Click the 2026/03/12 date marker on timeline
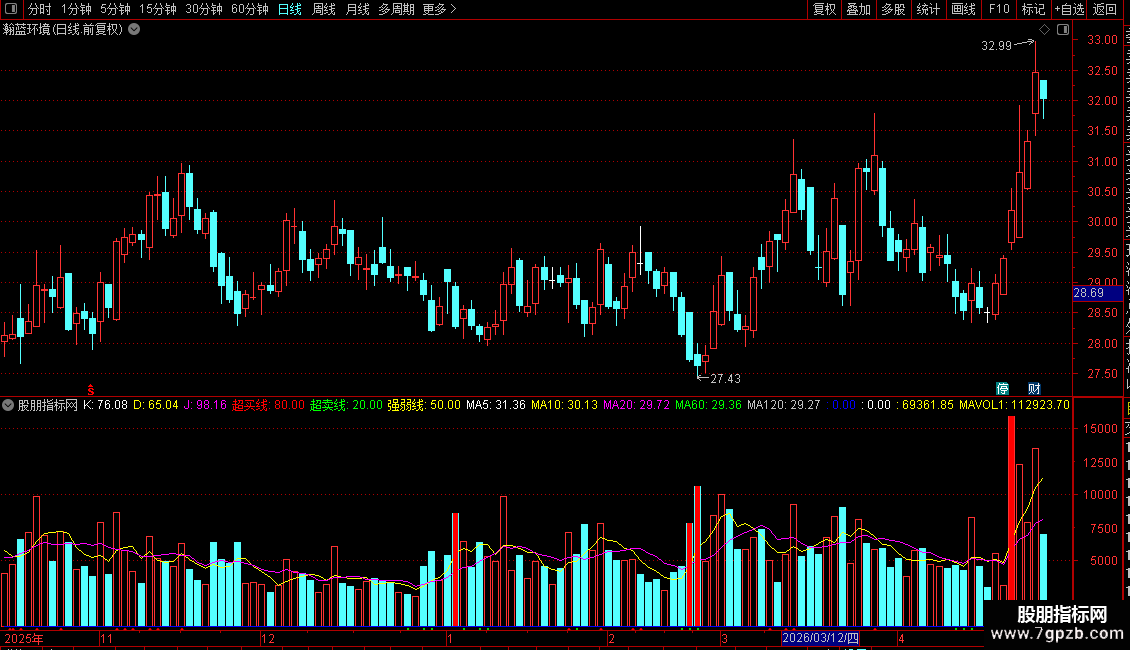1130x650 pixels. pyautogui.click(x=820, y=638)
